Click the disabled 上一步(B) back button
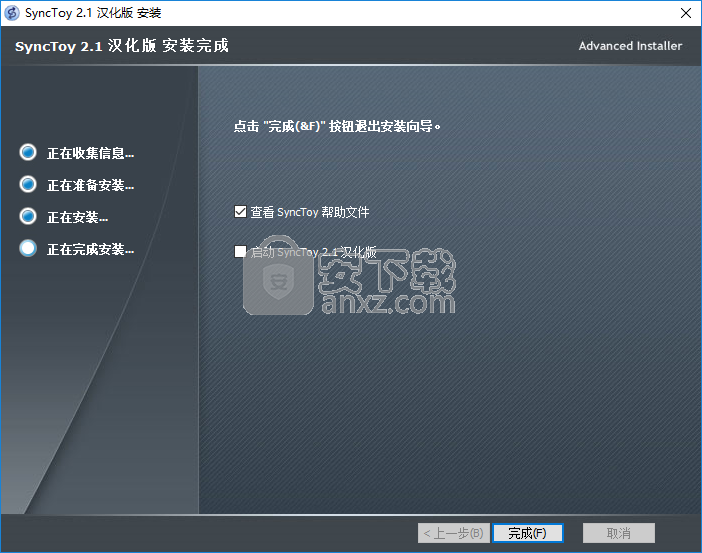Image resolution: width=702 pixels, height=553 pixels. [x=454, y=533]
